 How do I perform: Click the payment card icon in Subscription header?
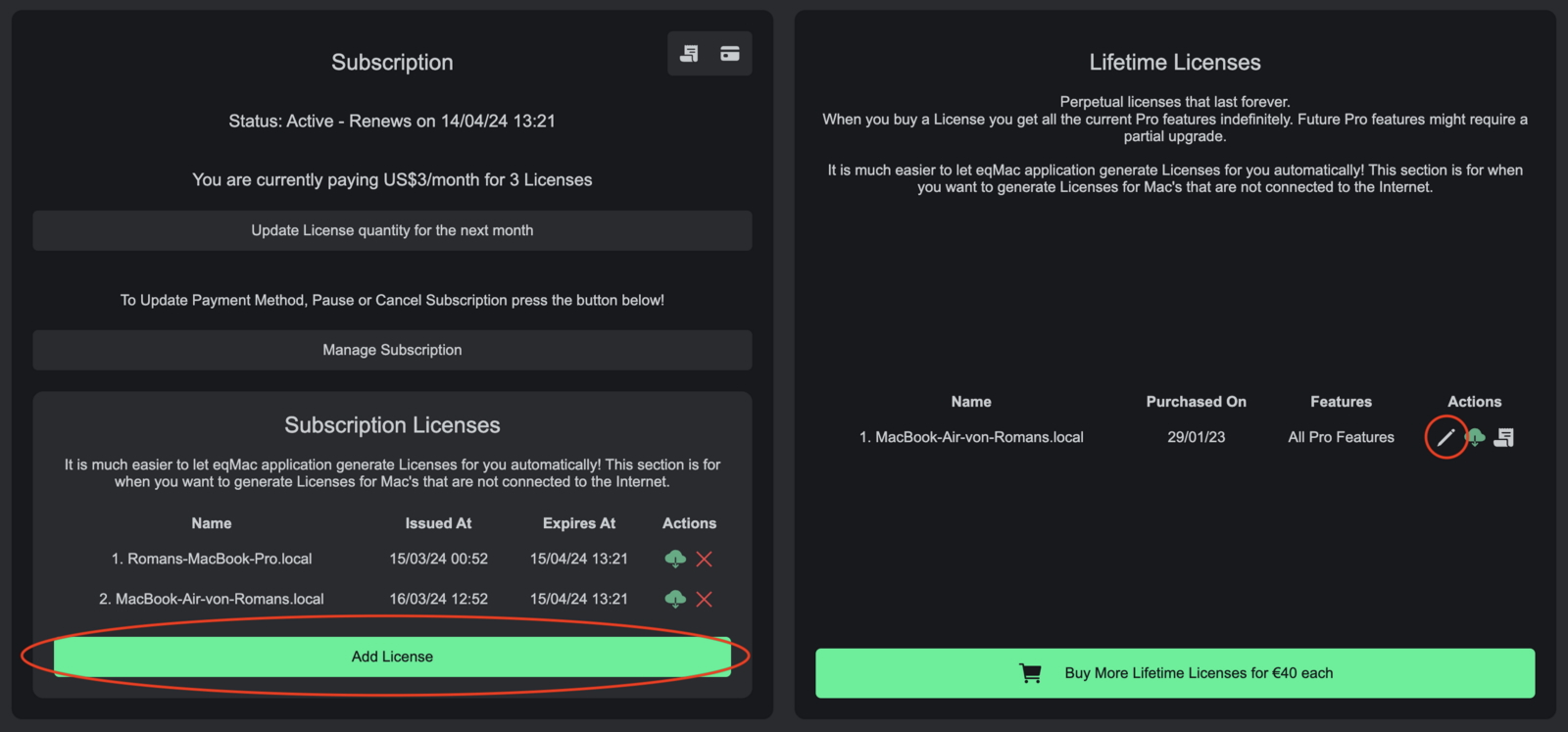pyautogui.click(x=730, y=54)
